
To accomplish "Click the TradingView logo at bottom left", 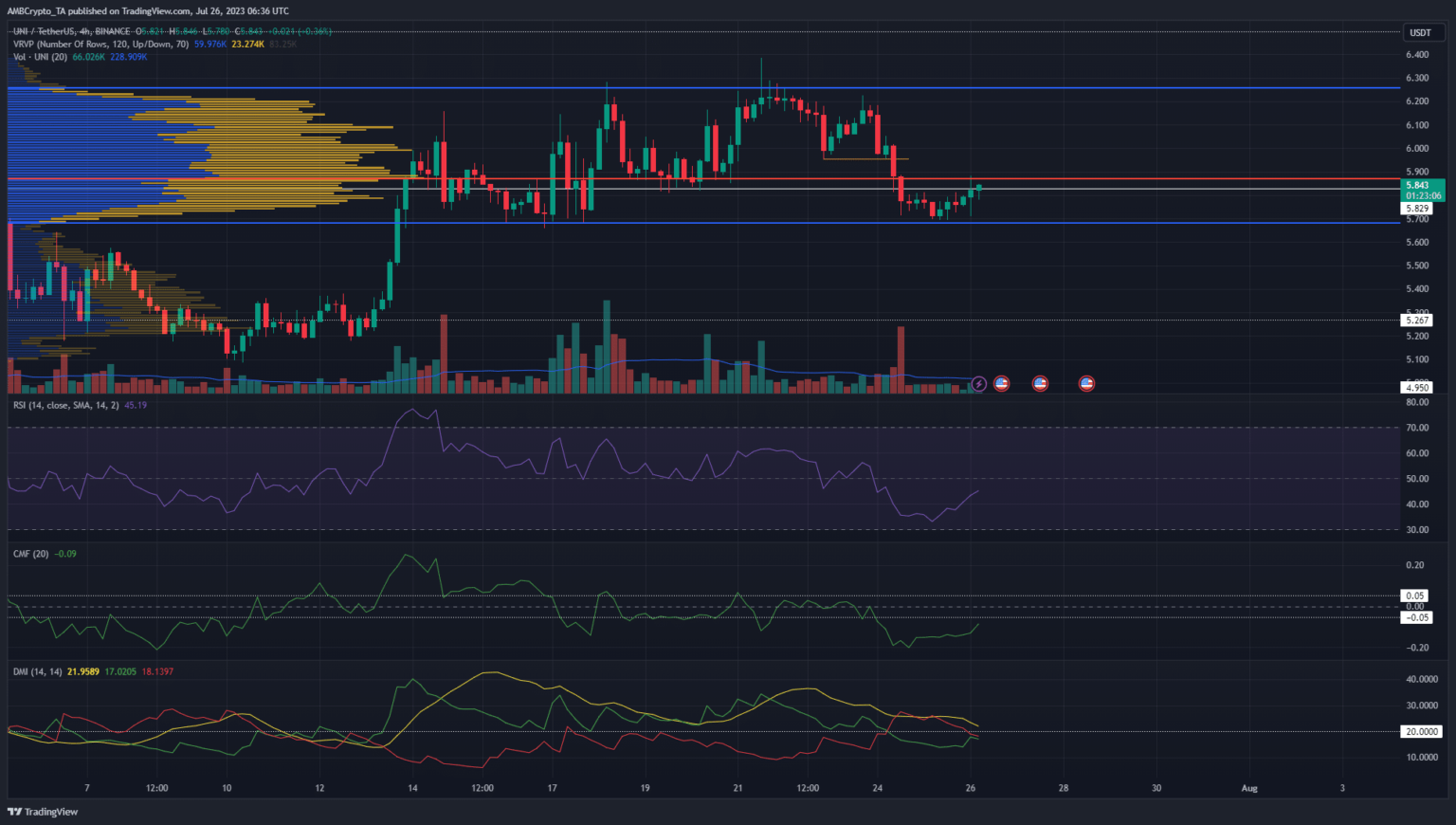I will (x=43, y=812).
